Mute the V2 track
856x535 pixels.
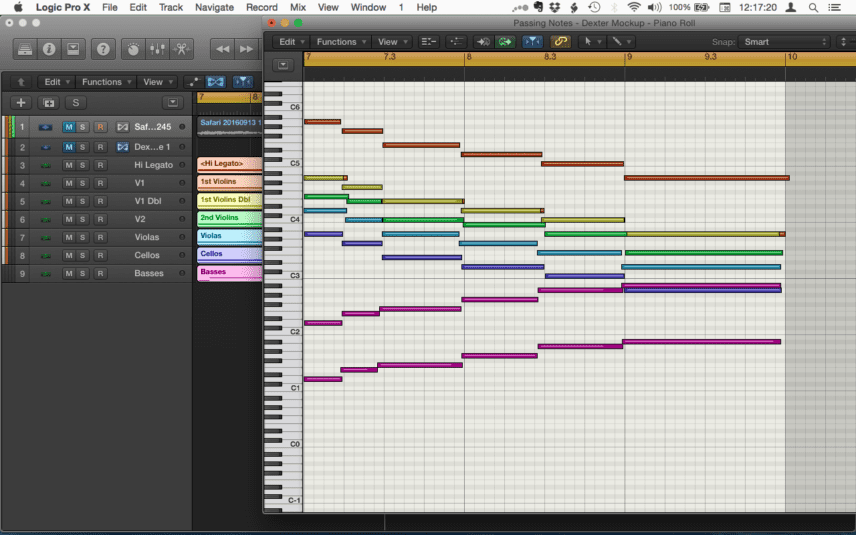click(69, 219)
